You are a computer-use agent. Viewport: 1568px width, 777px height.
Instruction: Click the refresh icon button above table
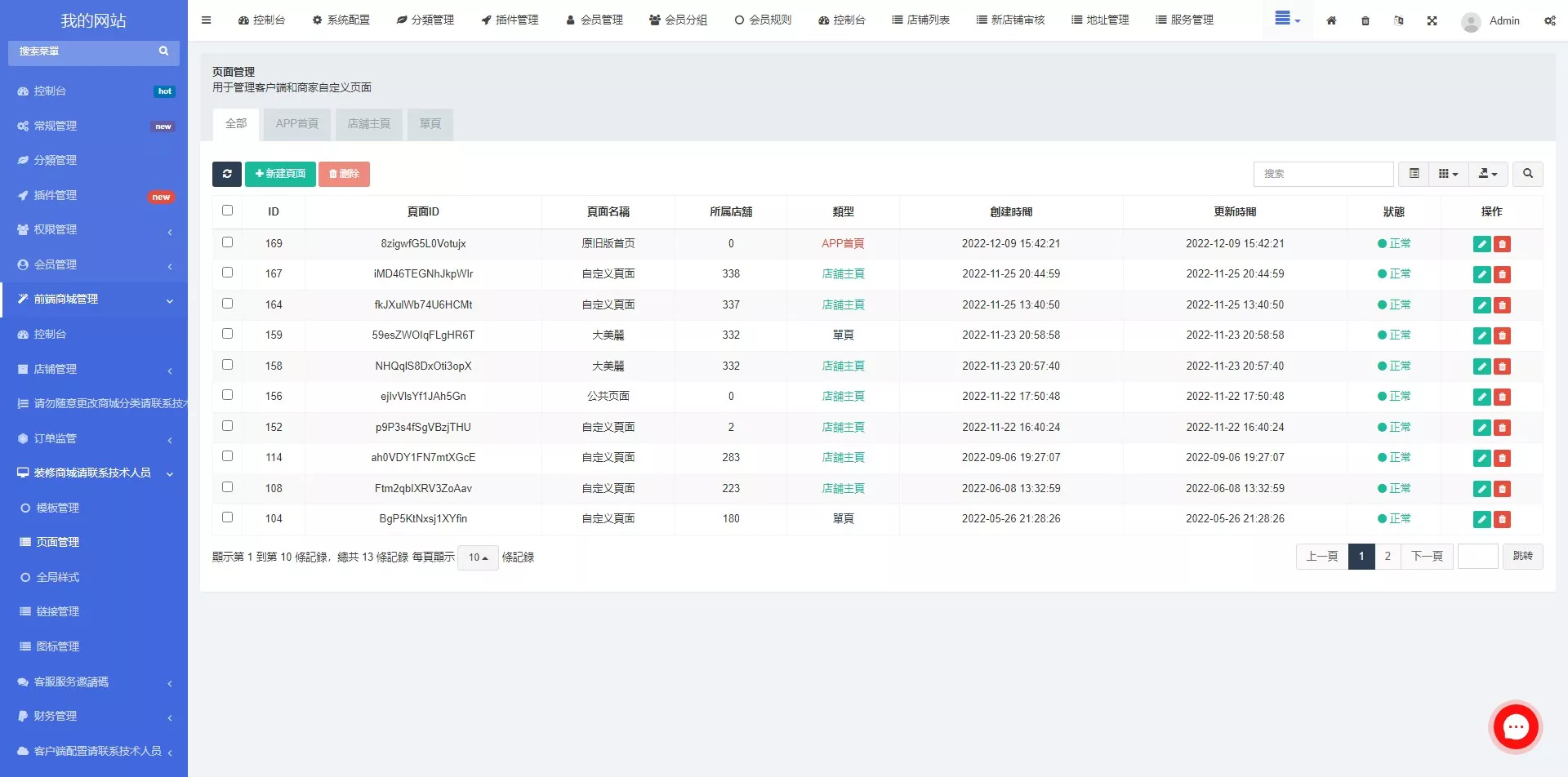pos(227,174)
